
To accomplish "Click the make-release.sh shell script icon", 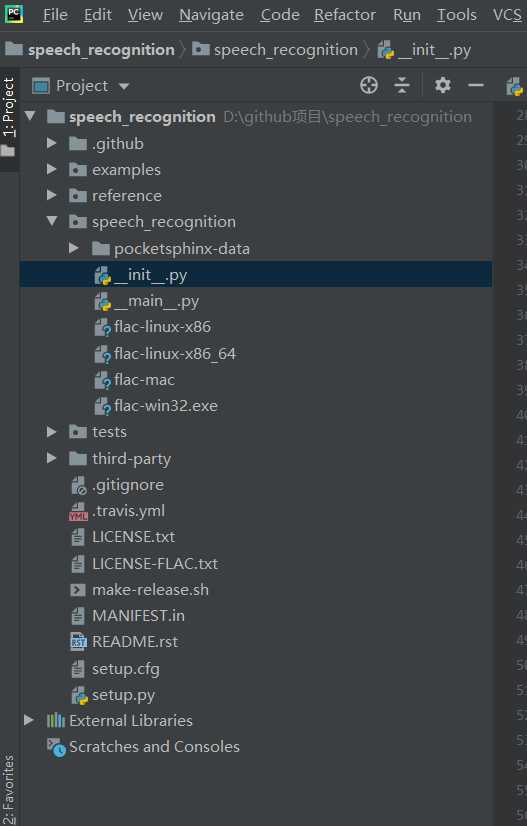I will pos(78,590).
